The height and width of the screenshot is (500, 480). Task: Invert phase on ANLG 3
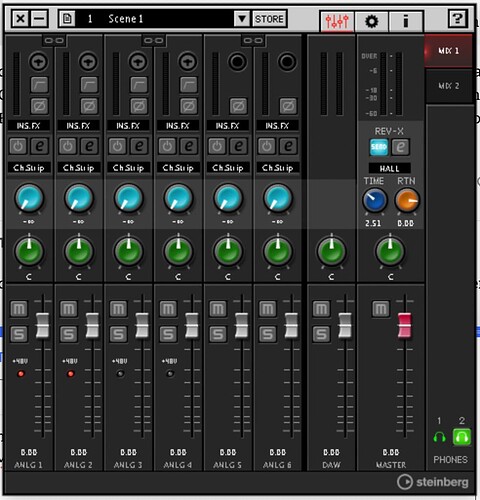[139, 106]
